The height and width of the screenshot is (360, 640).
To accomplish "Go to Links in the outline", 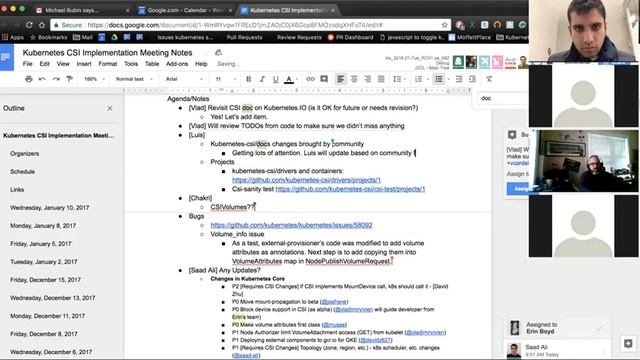I will (17, 189).
